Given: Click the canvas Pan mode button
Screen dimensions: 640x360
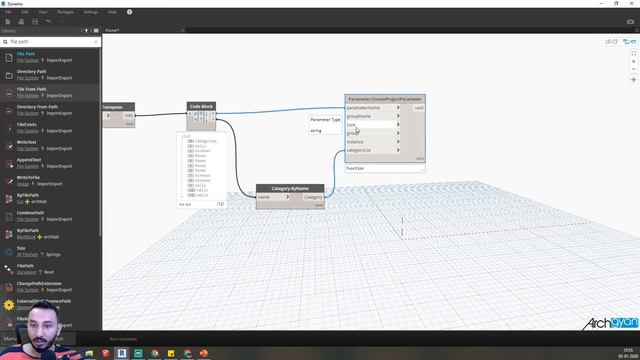Looking at the screenshot, I should (633, 80).
